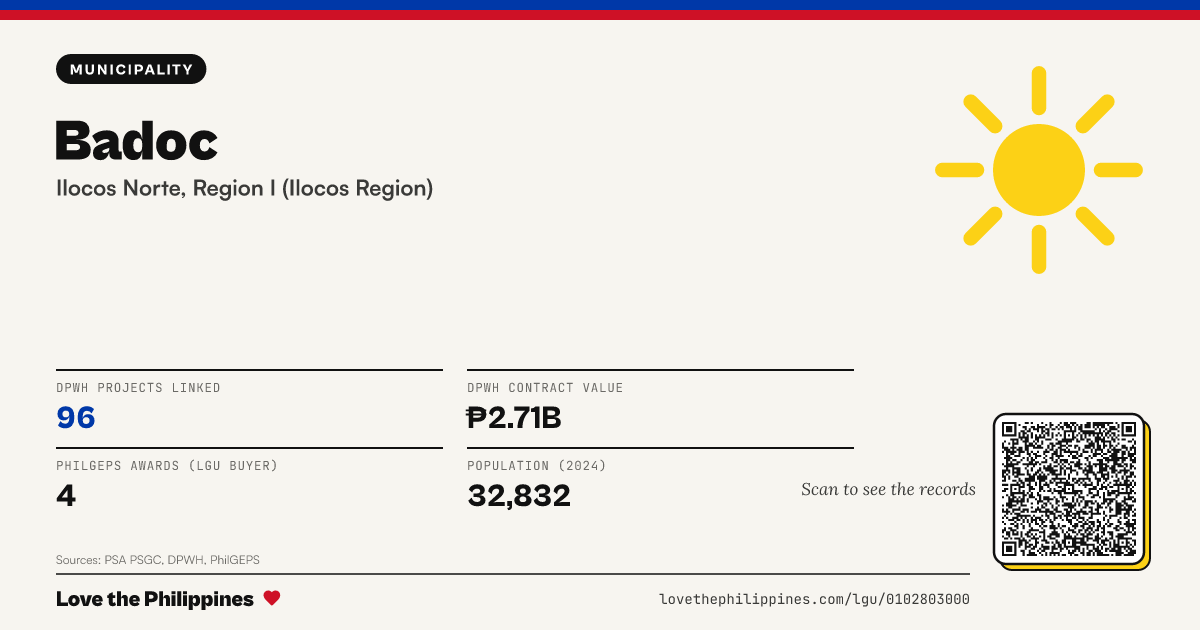Click the QR code image

[x=1069, y=489]
